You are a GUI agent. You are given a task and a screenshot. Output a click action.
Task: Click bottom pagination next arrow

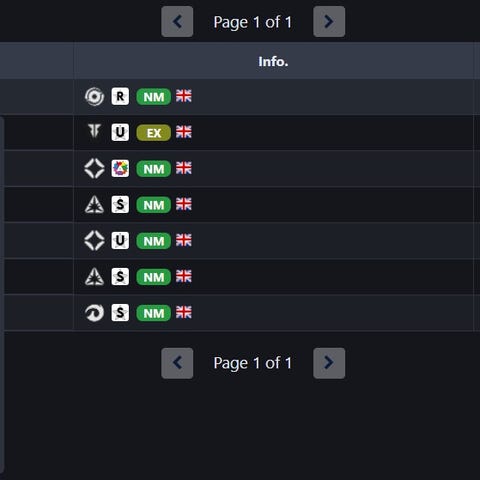click(x=329, y=363)
